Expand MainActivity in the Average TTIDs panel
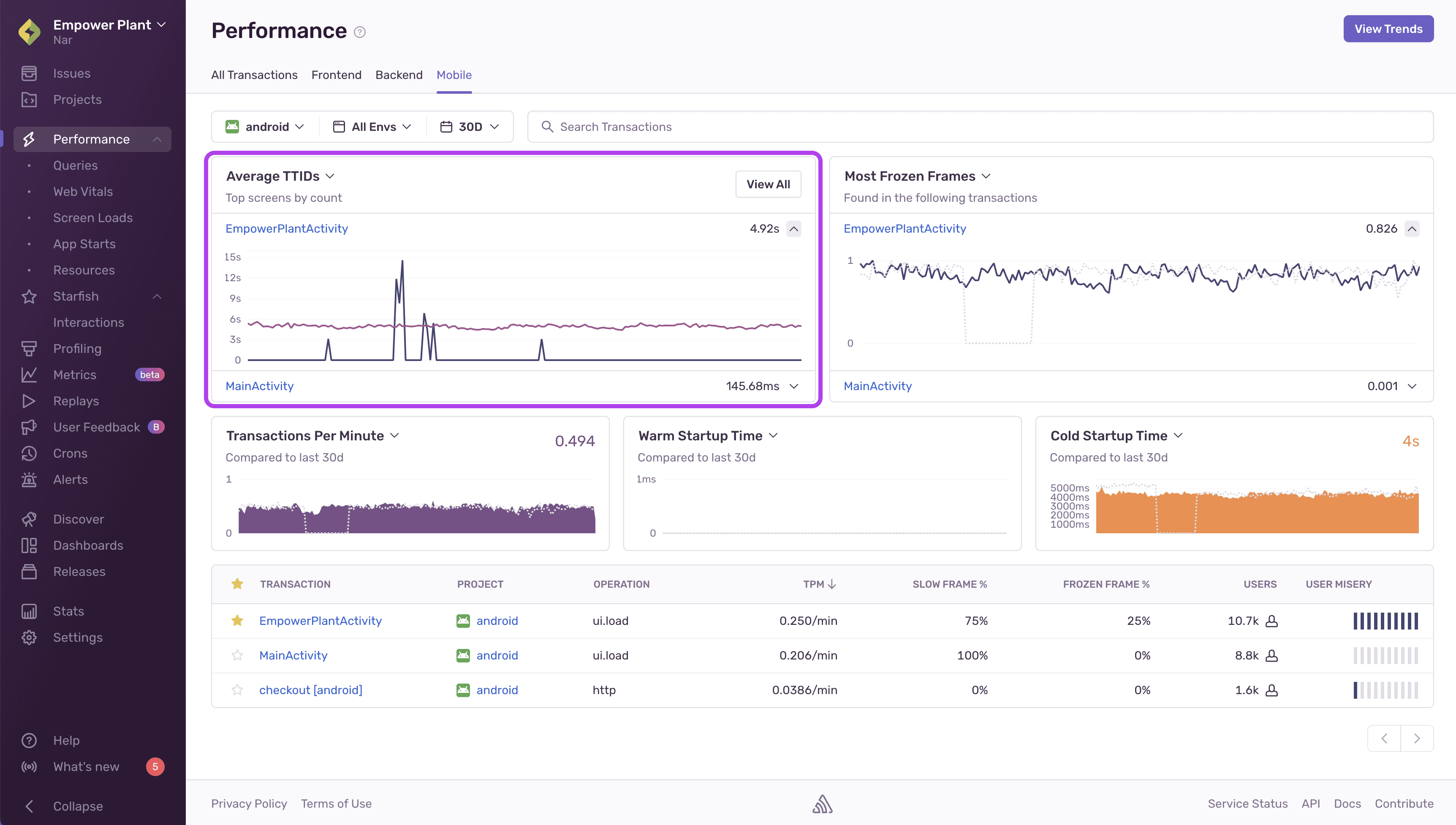Viewport: 1456px width, 825px height. point(793,386)
